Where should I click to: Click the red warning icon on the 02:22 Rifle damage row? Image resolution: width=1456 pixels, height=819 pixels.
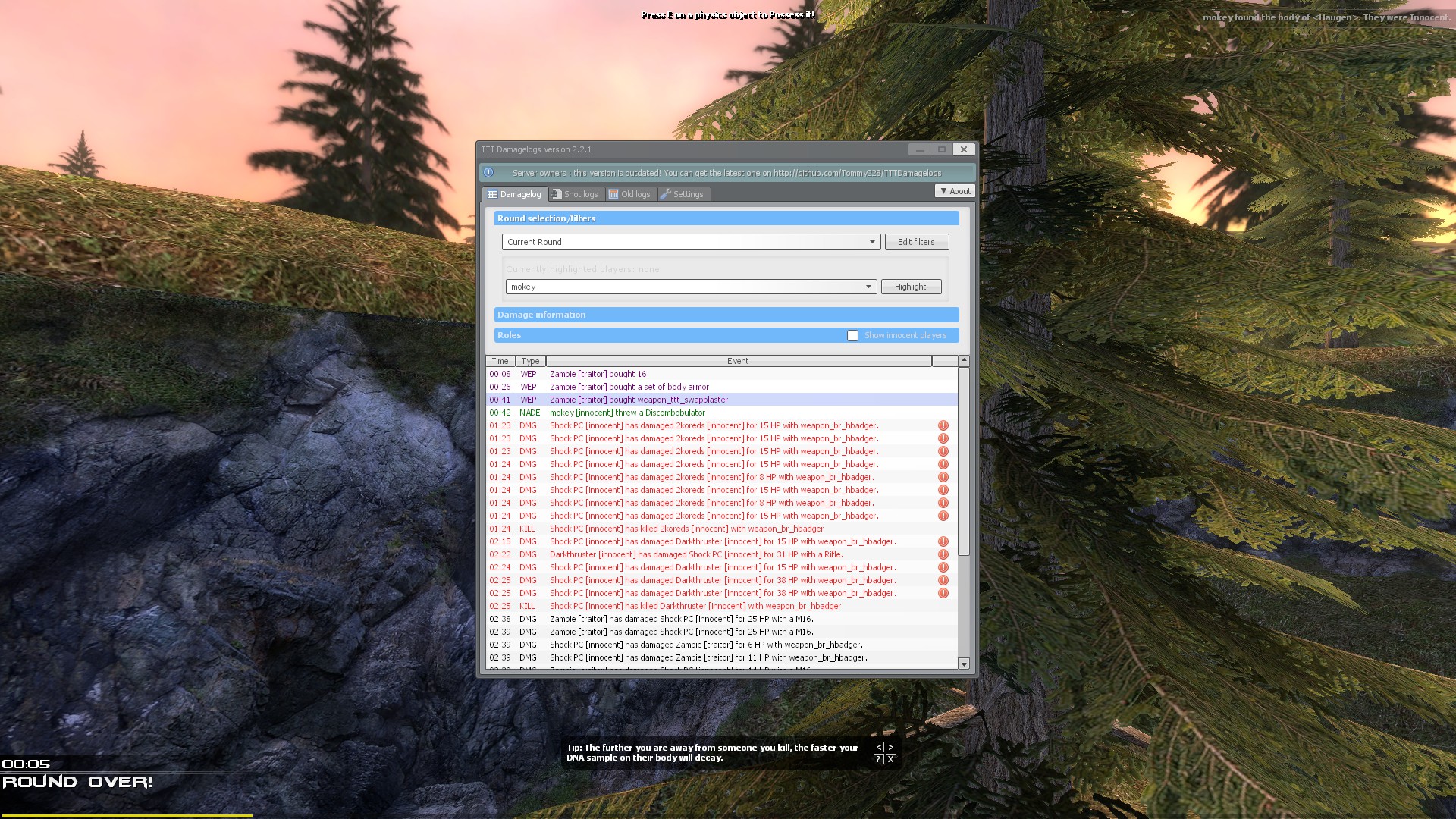click(x=943, y=554)
